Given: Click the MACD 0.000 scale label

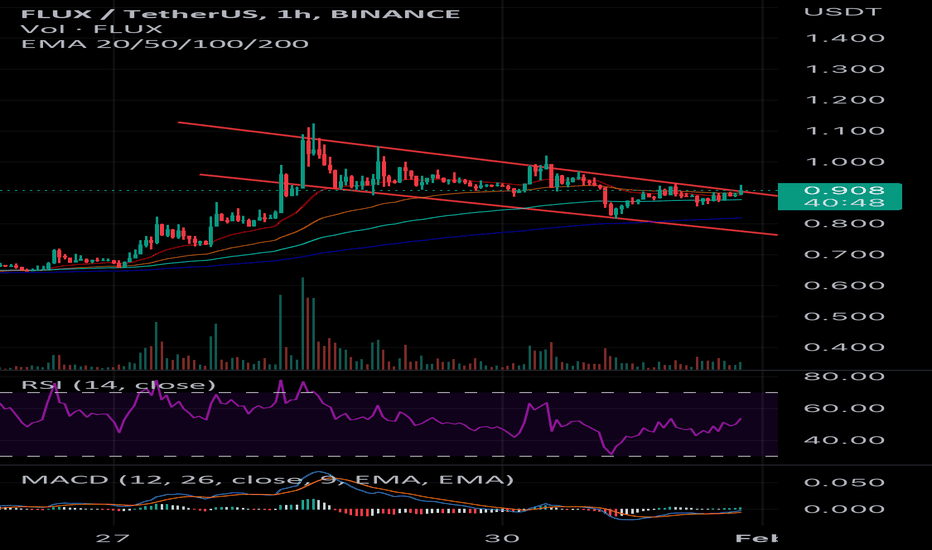Looking at the screenshot, I should pos(844,509).
